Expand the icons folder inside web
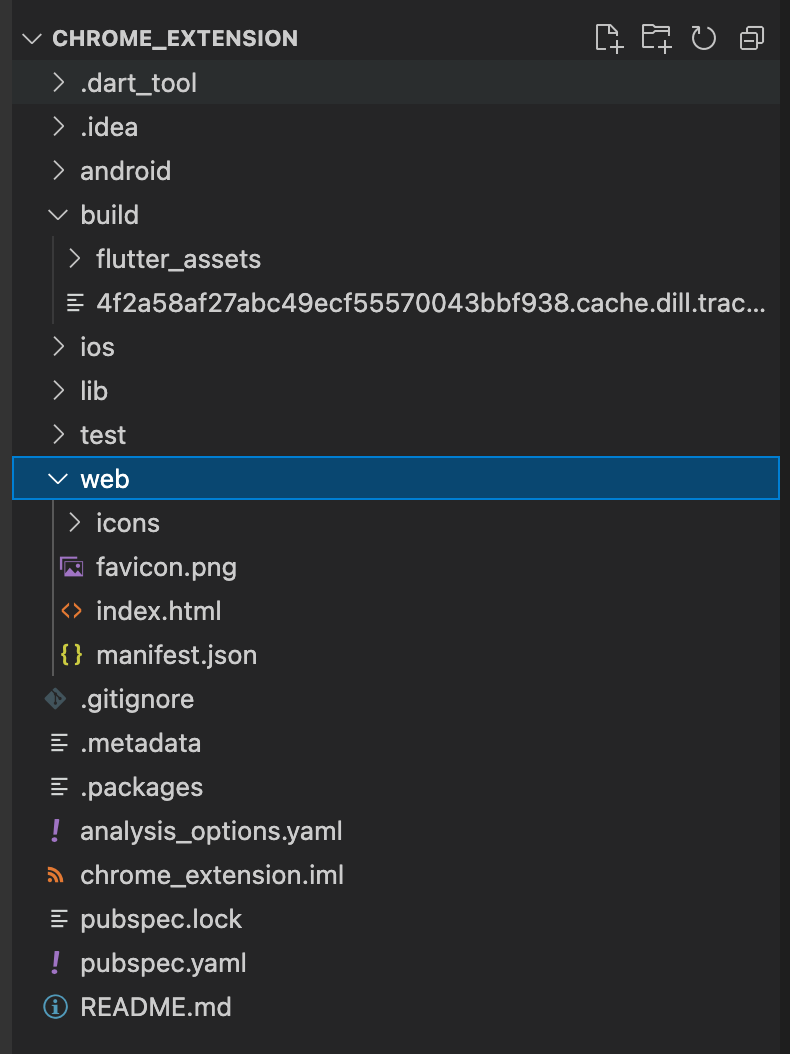The height and width of the screenshot is (1054, 790). (x=74, y=523)
